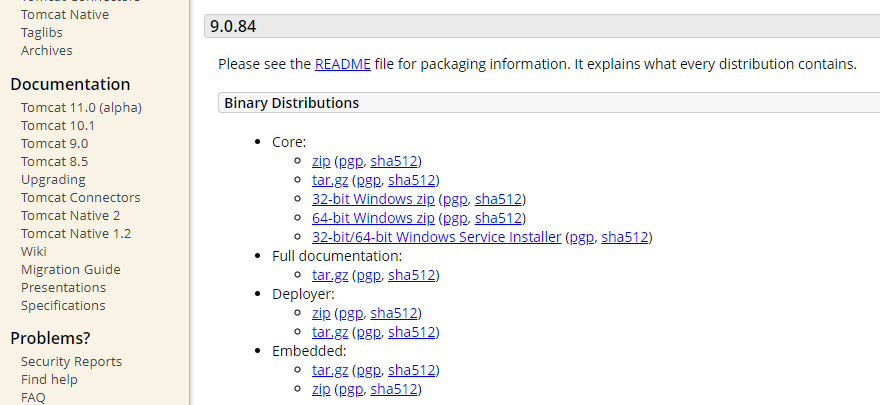Image resolution: width=880 pixels, height=405 pixels.
Task: Open Tomcat 9.0 documentation
Action: pos(54,144)
